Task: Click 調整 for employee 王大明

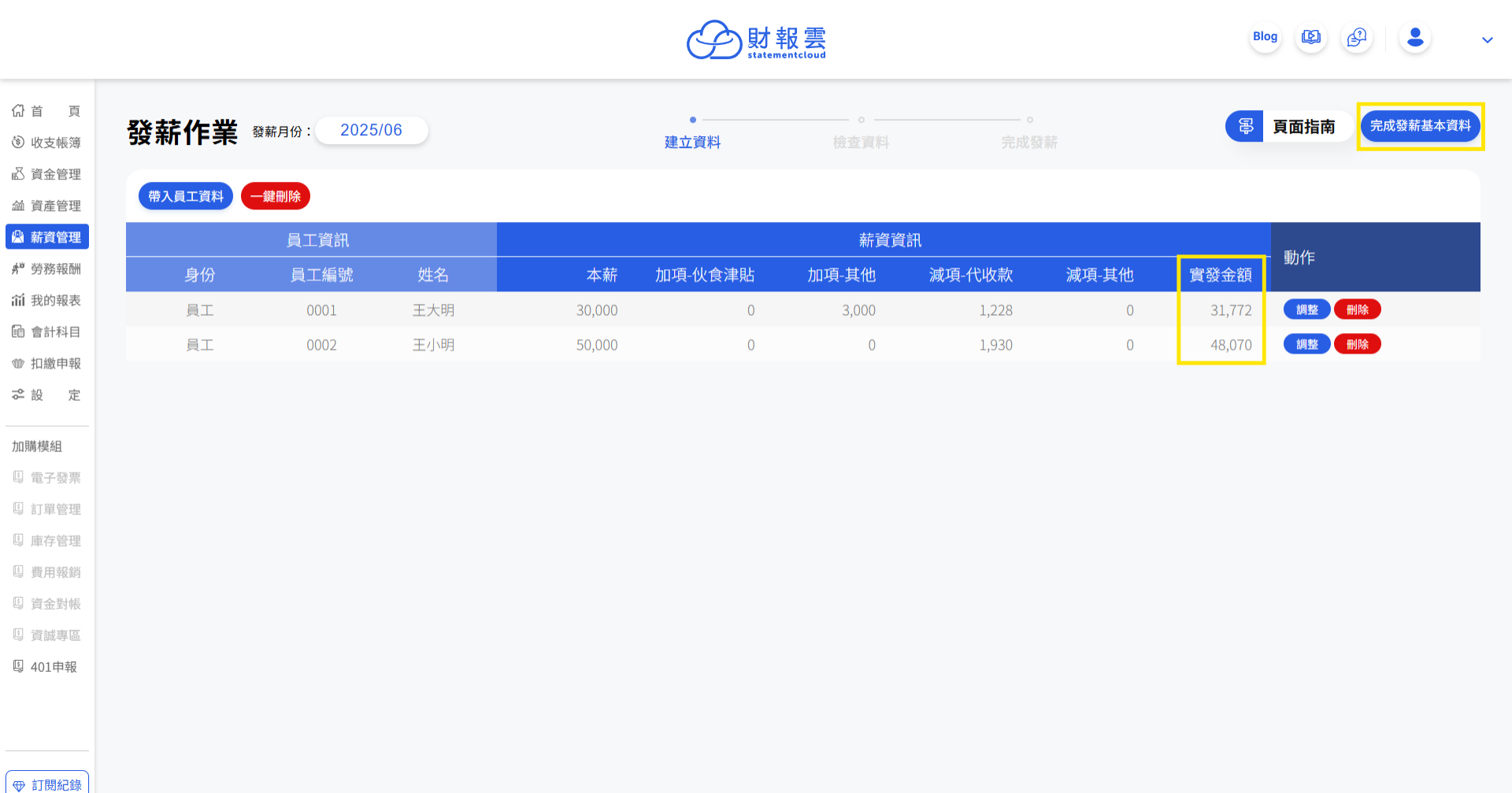Action: (x=1307, y=309)
